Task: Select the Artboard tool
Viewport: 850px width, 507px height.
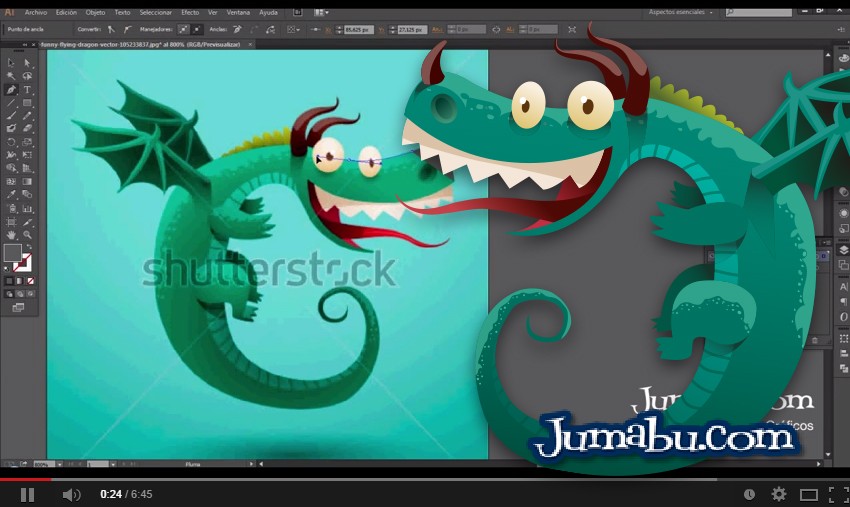Action: tap(11, 222)
